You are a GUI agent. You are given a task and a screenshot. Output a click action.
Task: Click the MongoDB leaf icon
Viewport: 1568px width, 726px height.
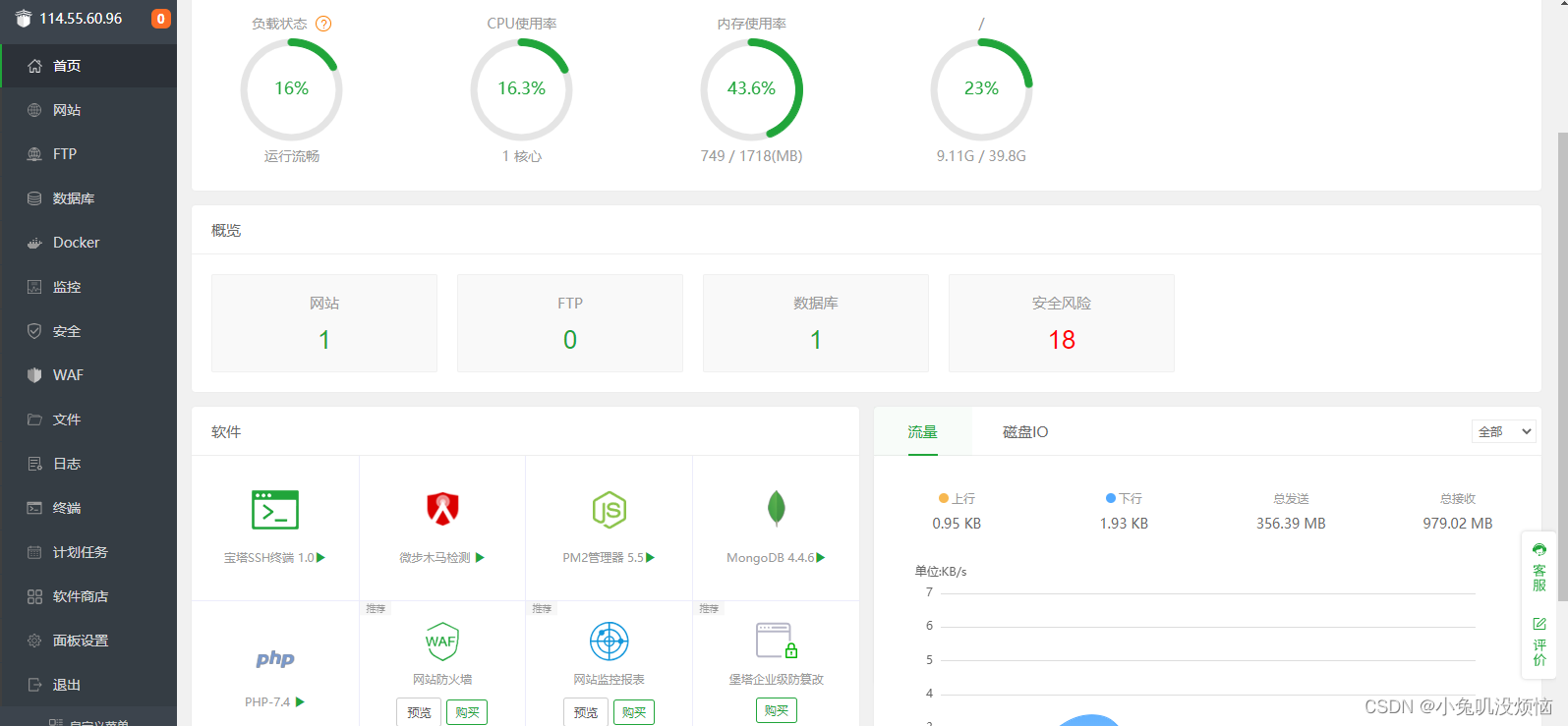coord(777,508)
